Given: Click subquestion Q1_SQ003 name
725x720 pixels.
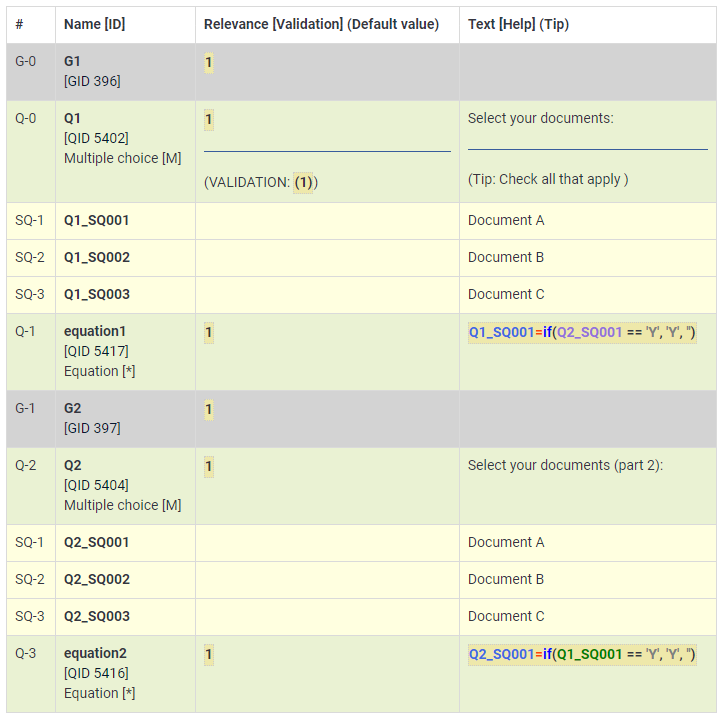Looking at the screenshot, I should point(96,295).
